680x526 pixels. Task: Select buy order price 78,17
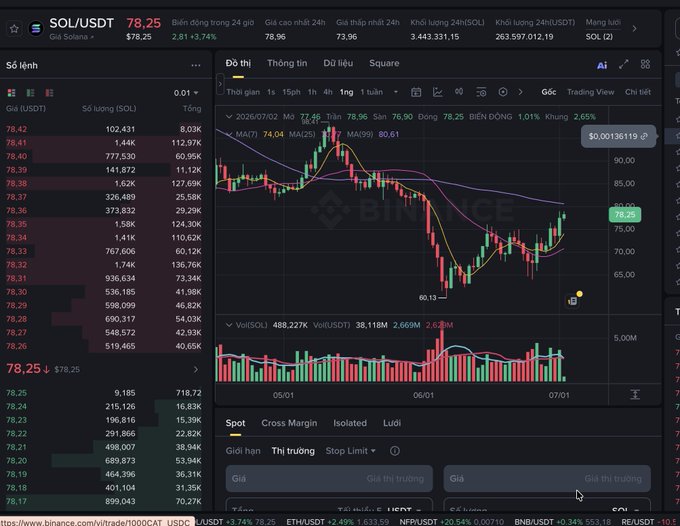click(16, 501)
